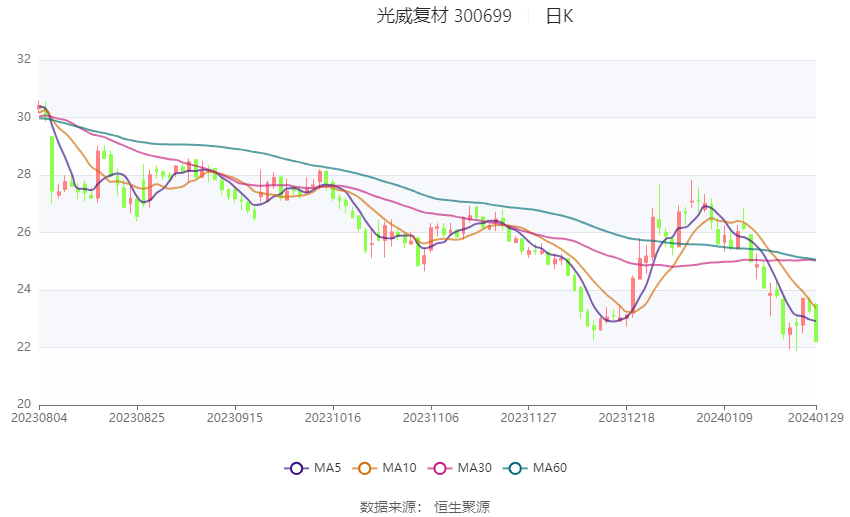The width and height of the screenshot is (850, 517).
Task: Select the 日K chart type label
Action: 559,16
